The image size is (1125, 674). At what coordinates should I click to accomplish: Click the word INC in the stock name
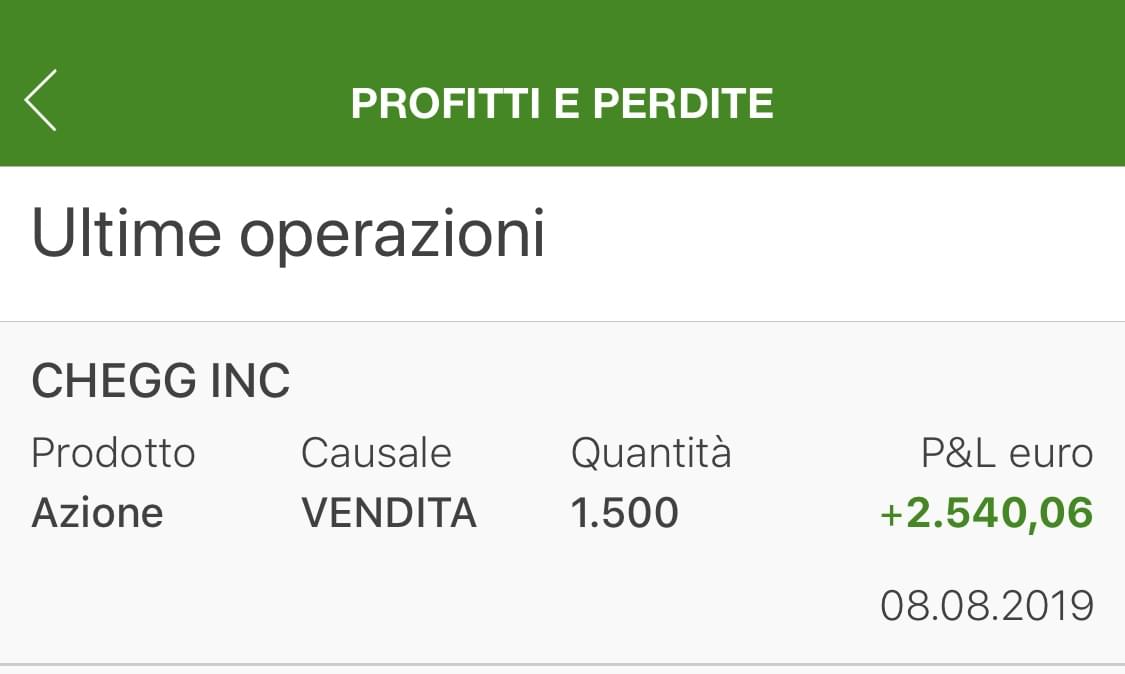click(x=249, y=381)
